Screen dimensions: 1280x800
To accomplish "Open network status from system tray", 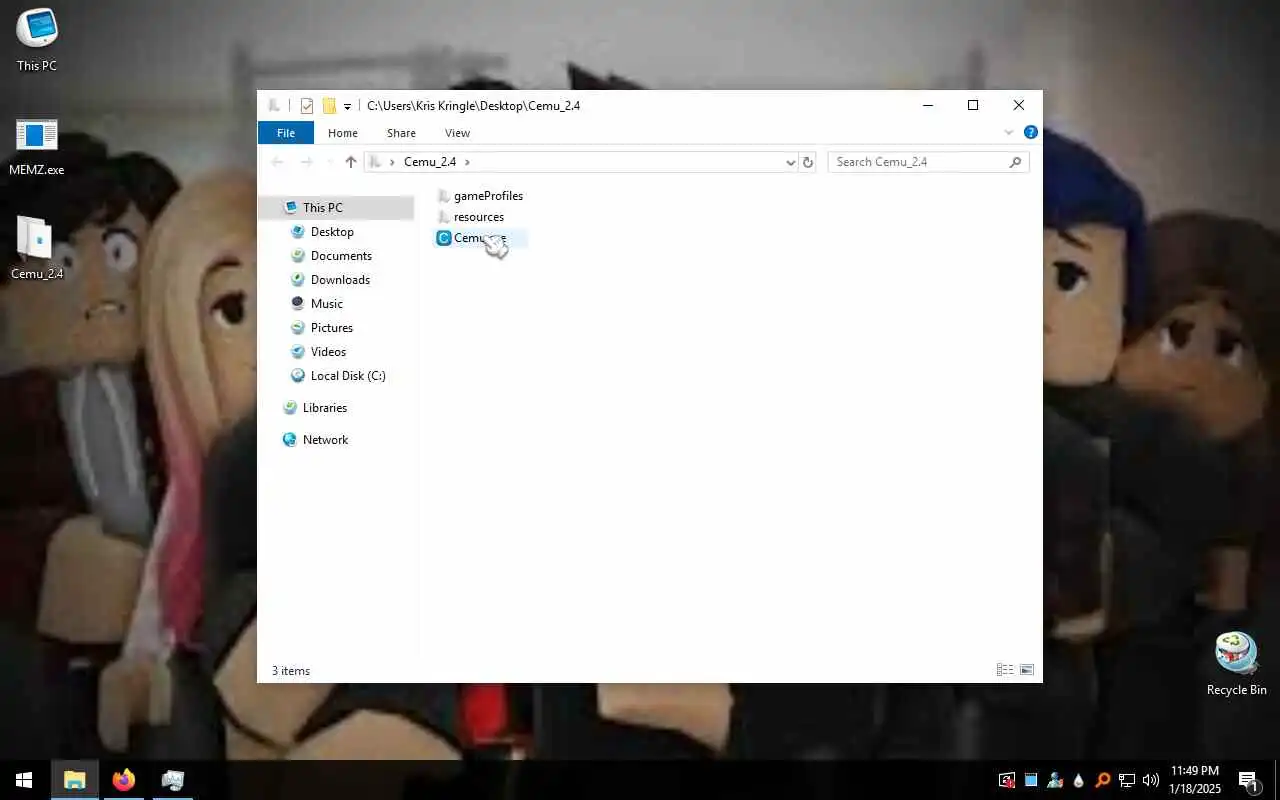I will coord(1127,780).
